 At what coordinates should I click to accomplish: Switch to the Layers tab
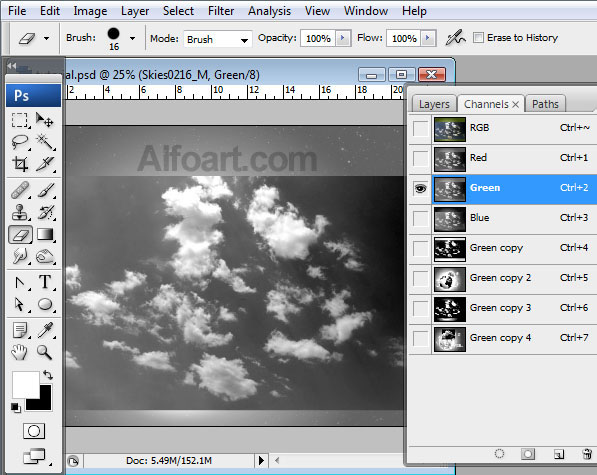[434, 104]
